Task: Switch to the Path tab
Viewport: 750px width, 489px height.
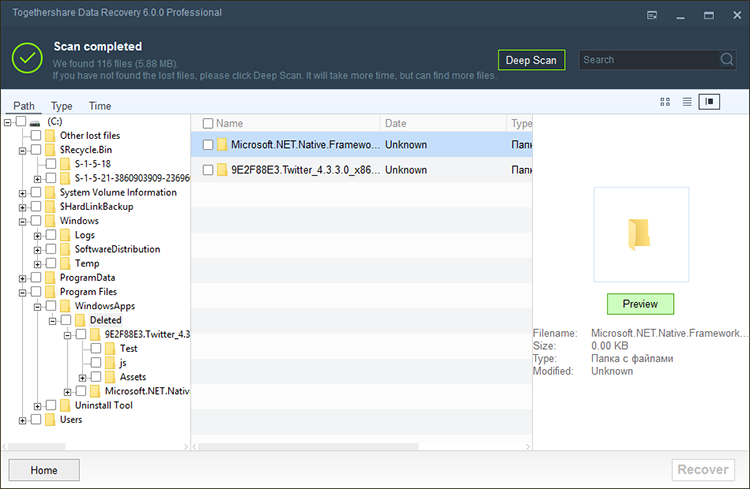Action: 24,106
